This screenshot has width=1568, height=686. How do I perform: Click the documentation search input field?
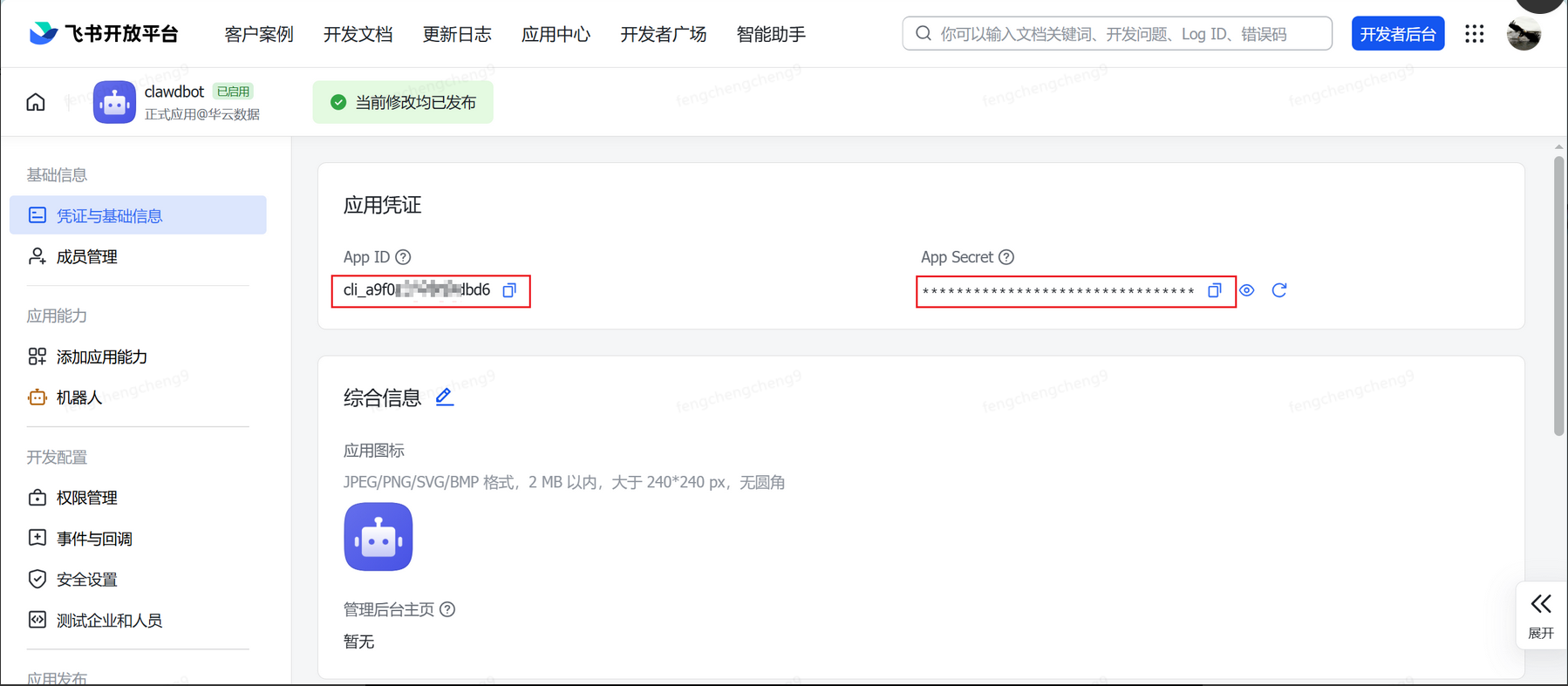point(1117,34)
